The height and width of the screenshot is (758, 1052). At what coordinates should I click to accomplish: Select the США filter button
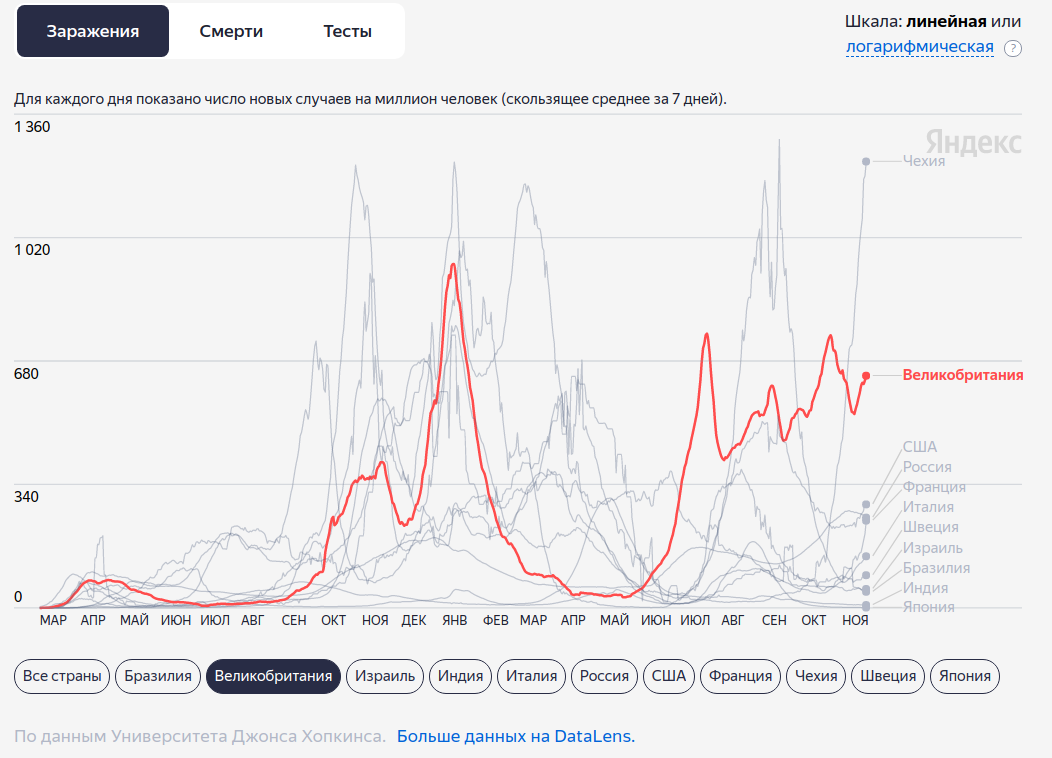point(669,676)
